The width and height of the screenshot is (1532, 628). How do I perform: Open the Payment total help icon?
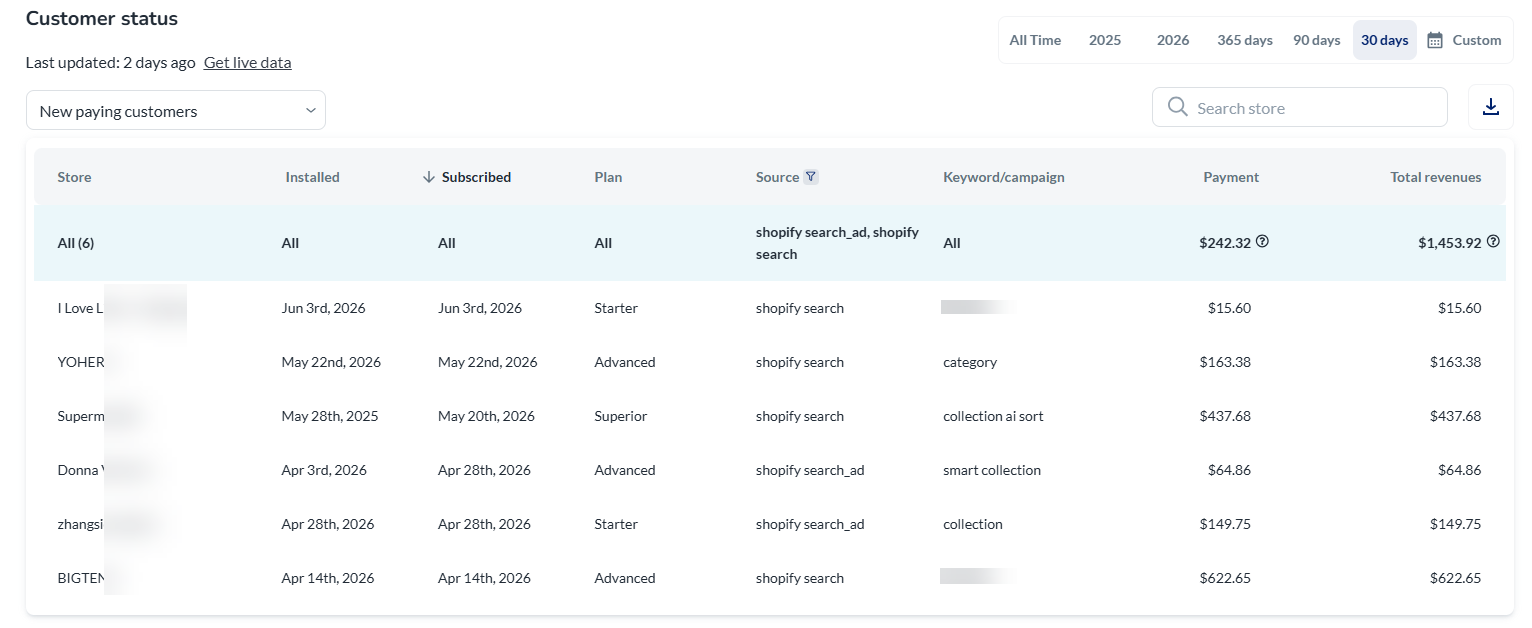[1262, 241]
